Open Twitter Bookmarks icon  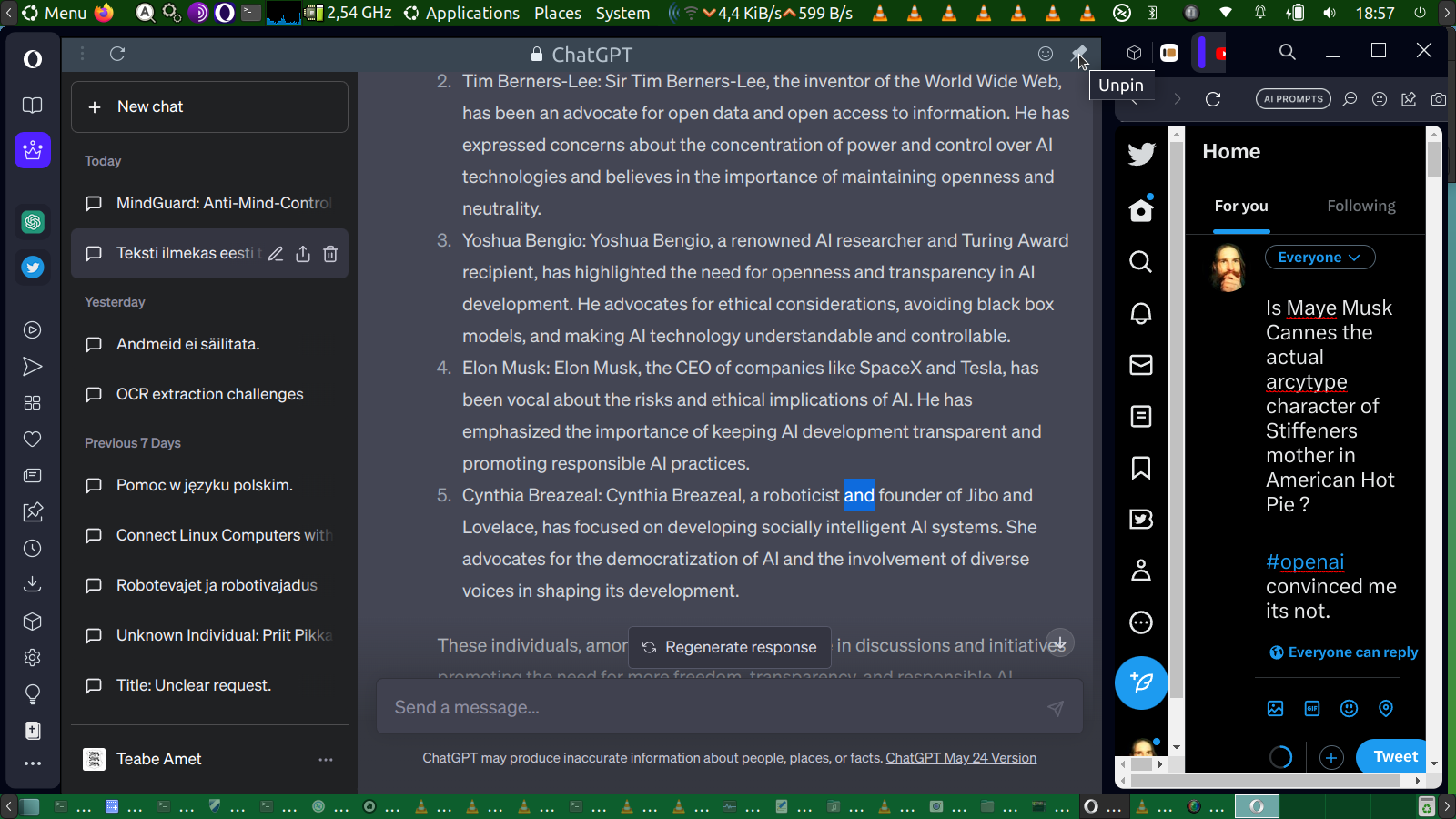click(x=1141, y=468)
